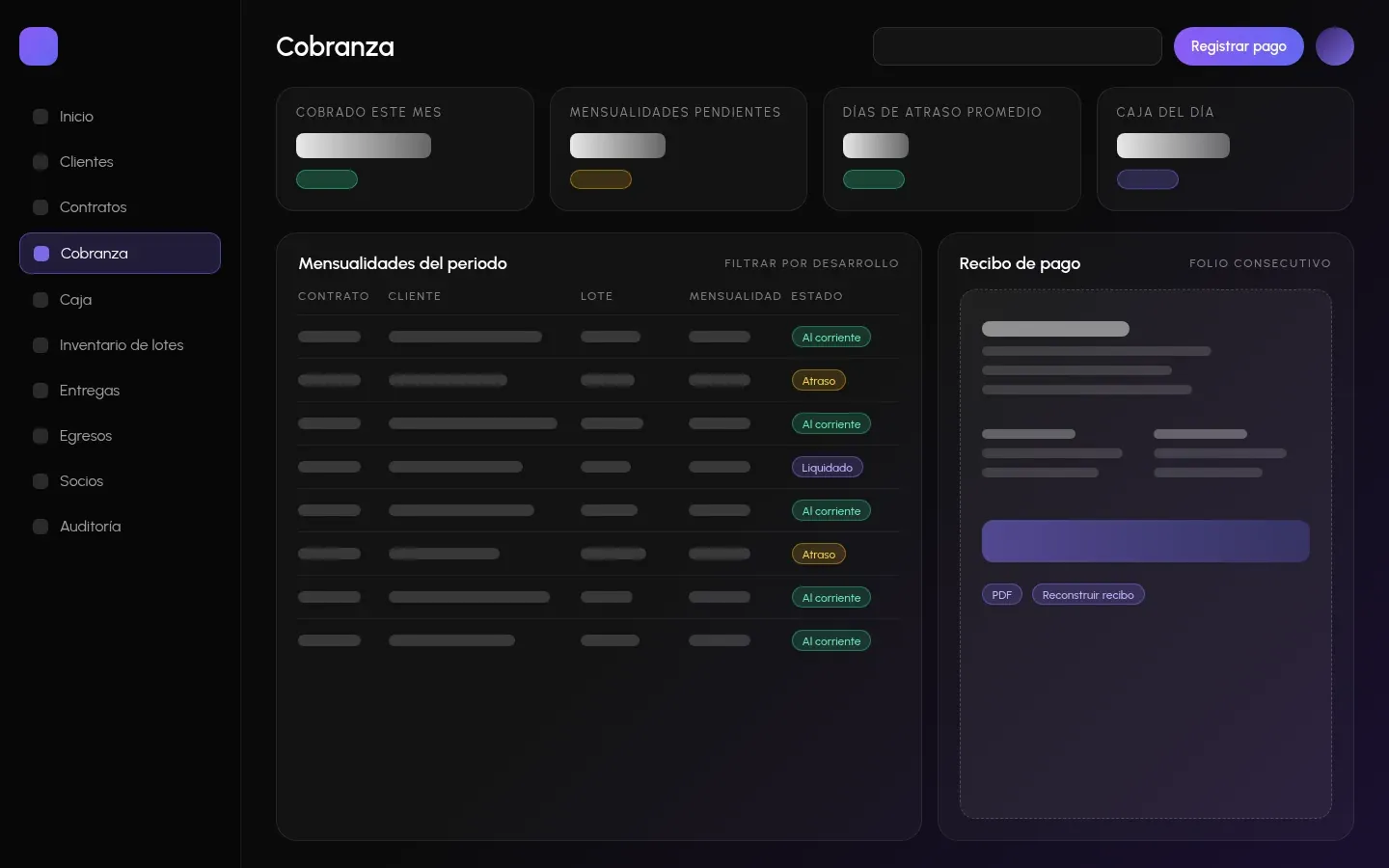1389x868 pixels.
Task: Click the Liquidado status badge
Action: click(828, 468)
